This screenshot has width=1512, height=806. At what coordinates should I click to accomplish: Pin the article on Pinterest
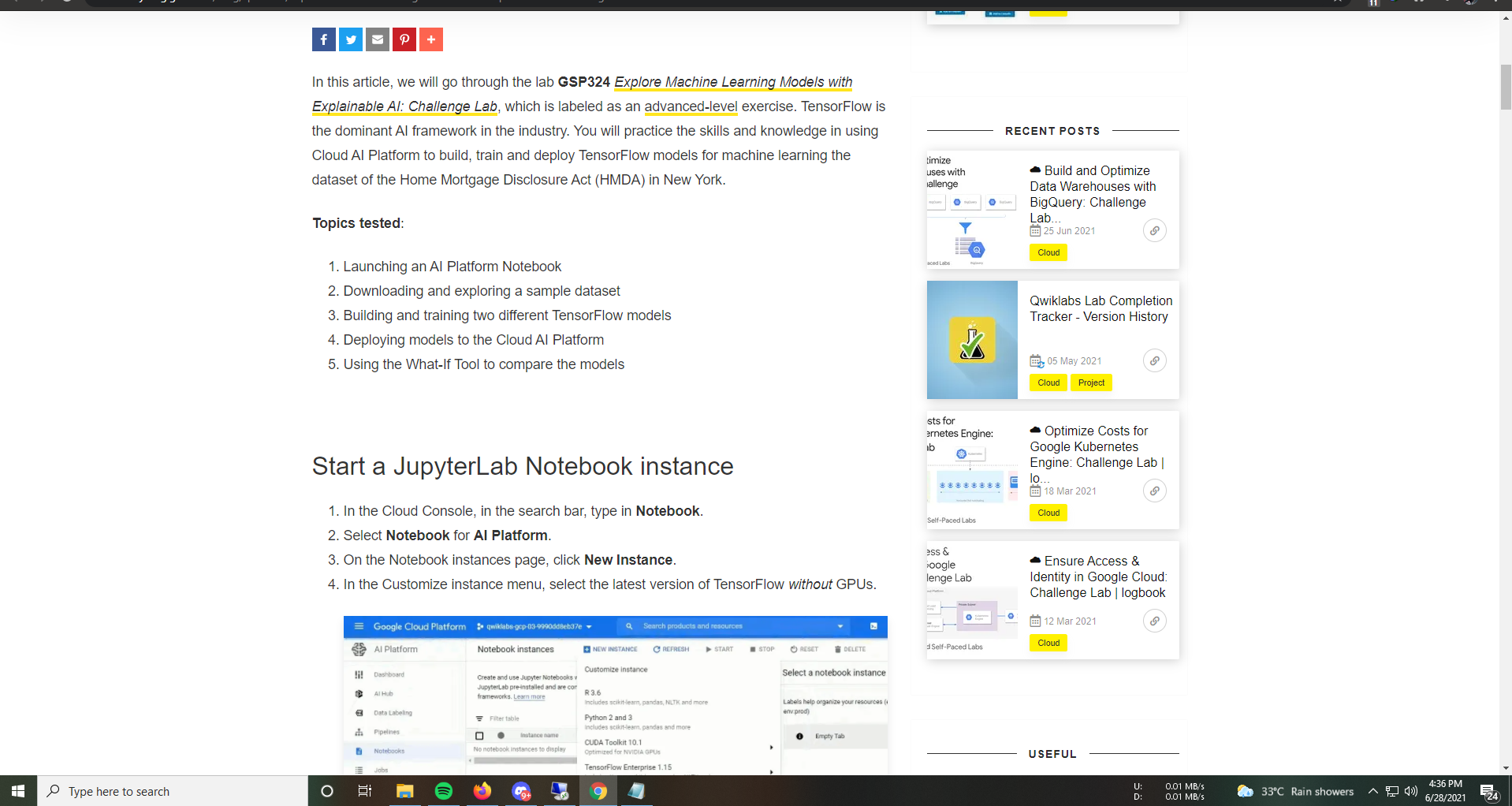[404, 39]
